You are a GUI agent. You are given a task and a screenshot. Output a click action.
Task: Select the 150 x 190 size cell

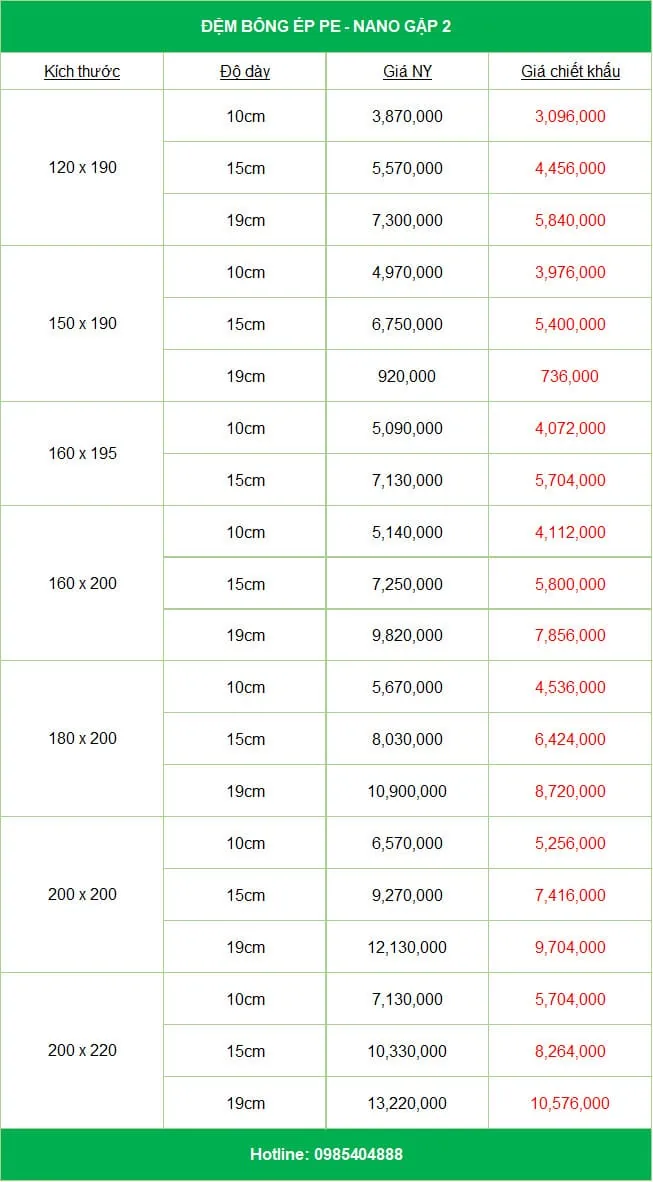pos(82,323)
